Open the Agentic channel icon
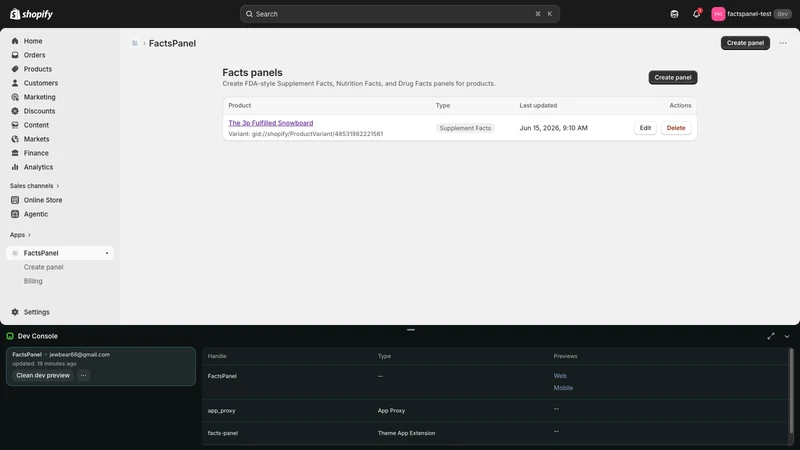 tap(15, 214)
